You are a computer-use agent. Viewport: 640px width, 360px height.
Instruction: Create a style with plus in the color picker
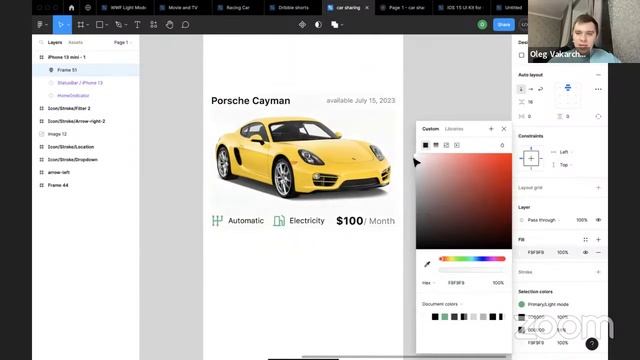click(x=491, y=129)
